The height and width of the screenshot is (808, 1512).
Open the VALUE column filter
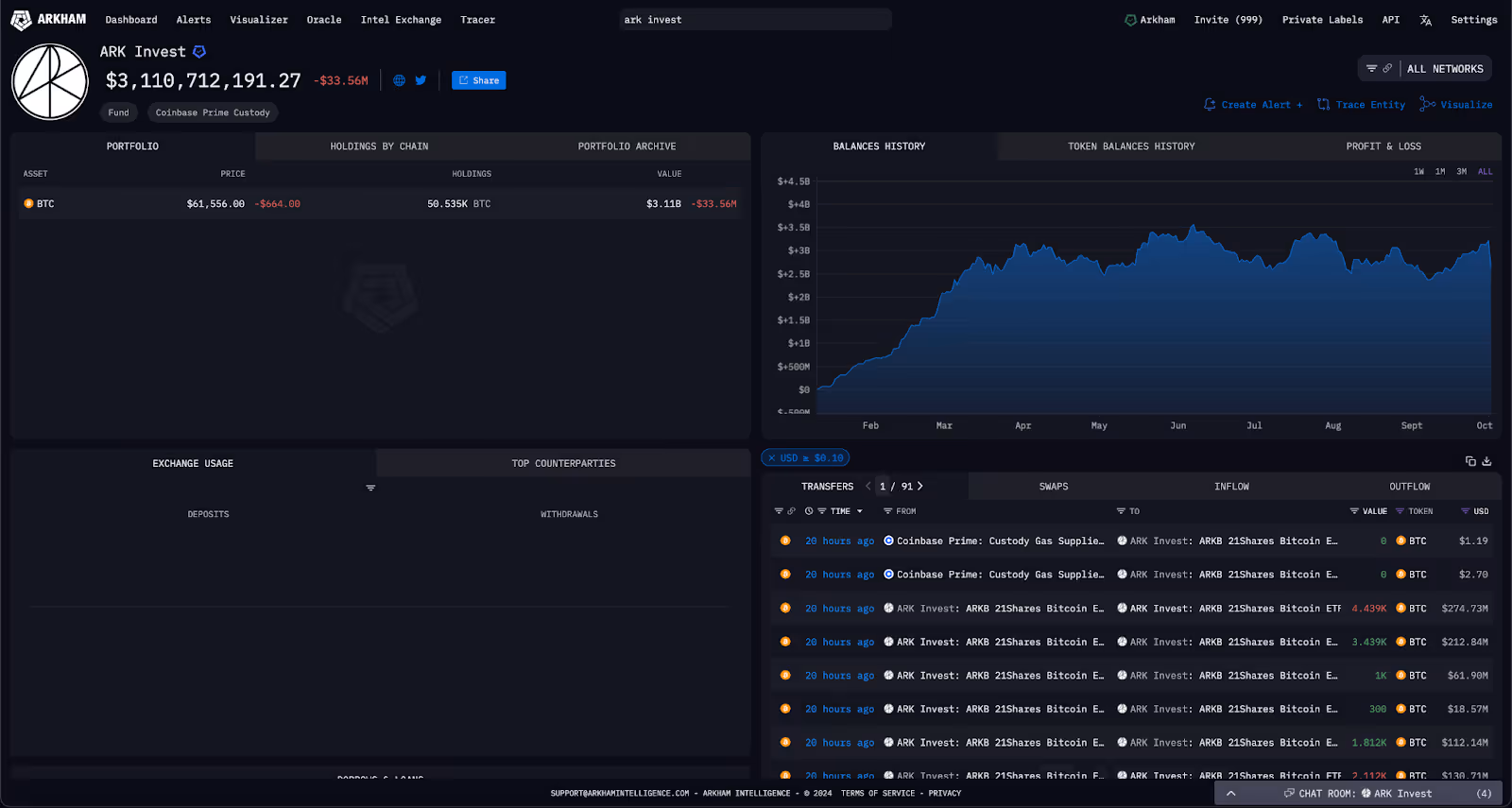(x=1354, y=511)
